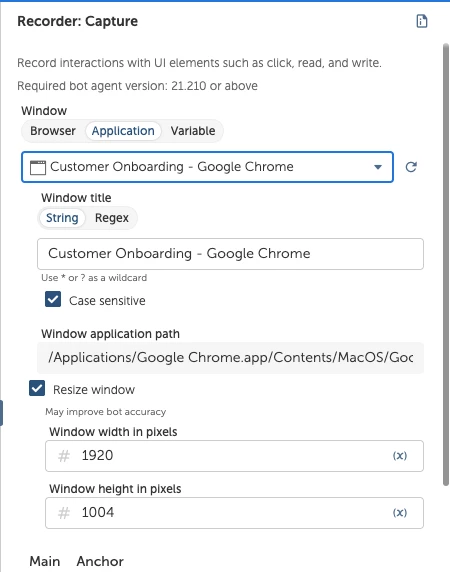
Task: Insert variable in Window height field
Action: pos(400,513)
